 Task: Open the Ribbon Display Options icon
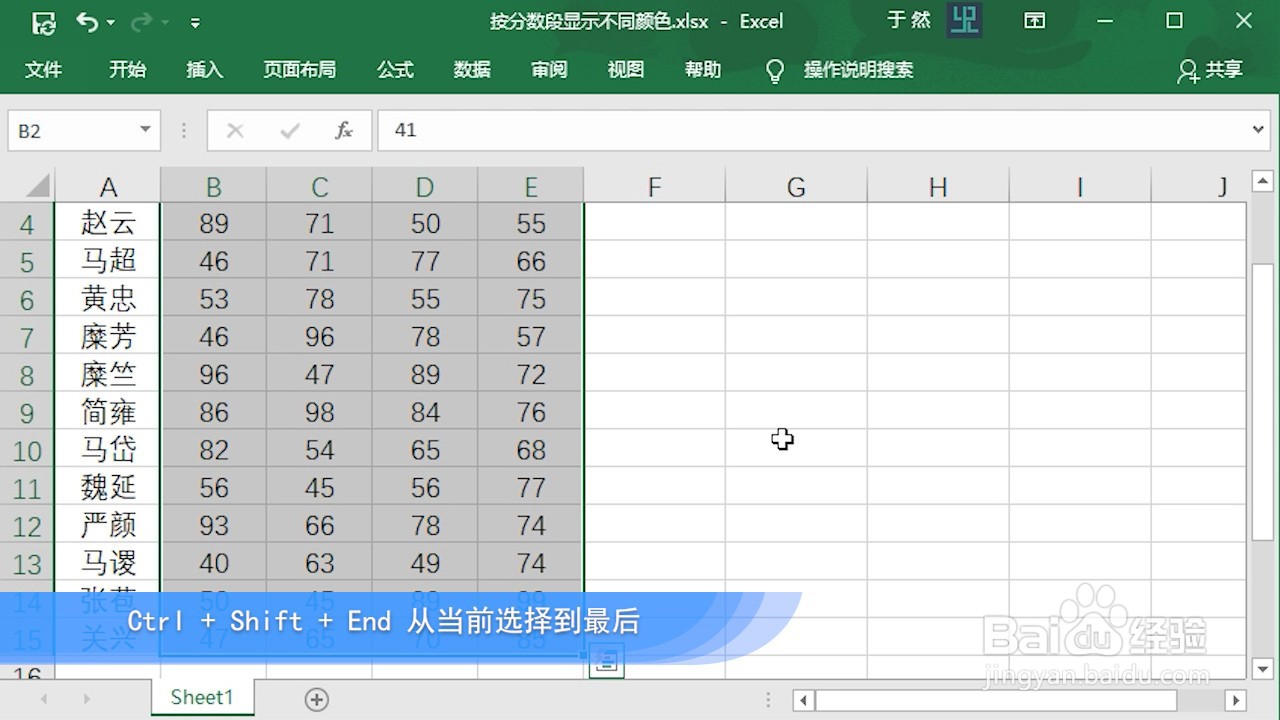1034,20
